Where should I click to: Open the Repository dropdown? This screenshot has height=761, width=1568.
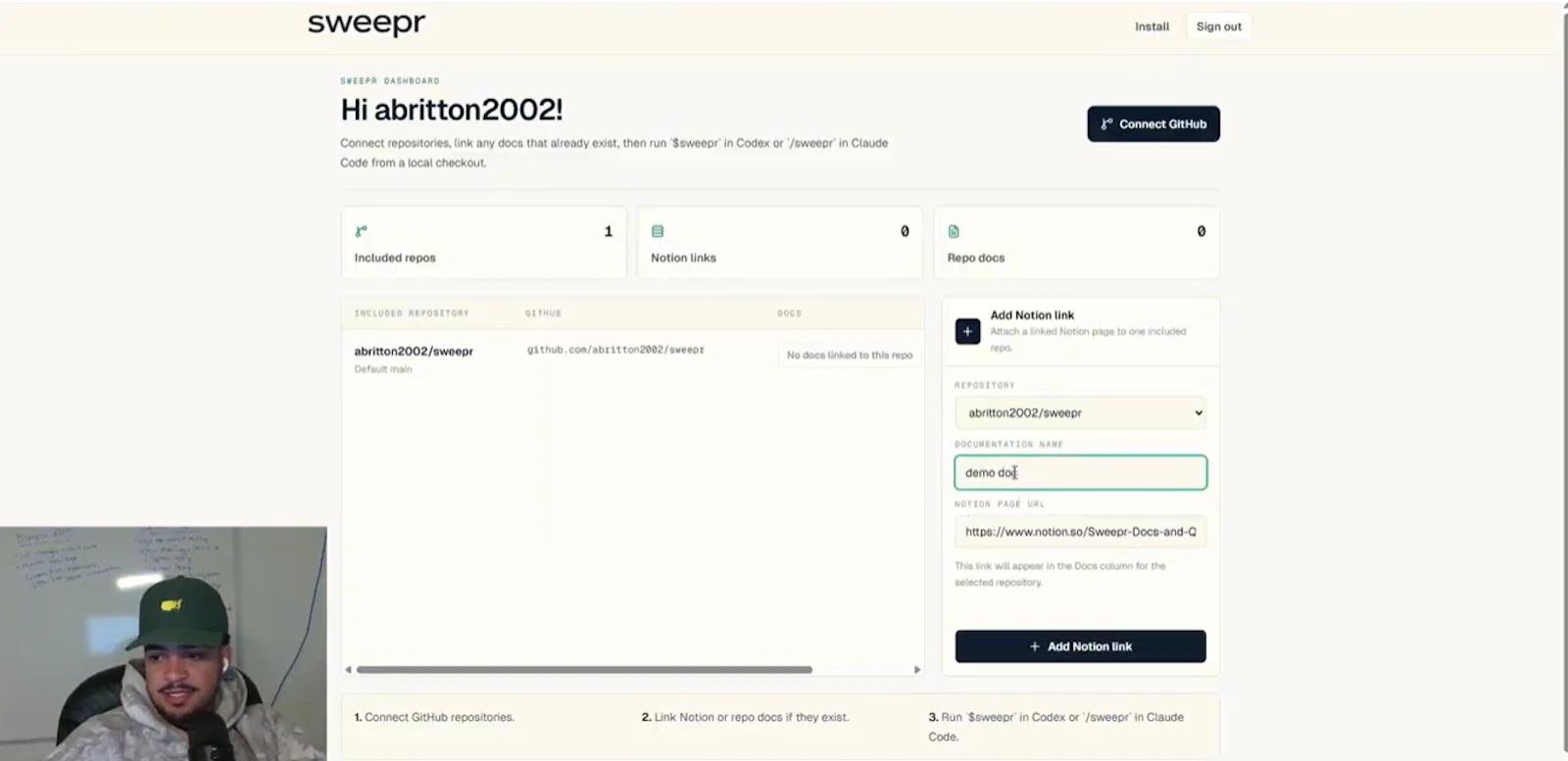(x=1081, y=412)
